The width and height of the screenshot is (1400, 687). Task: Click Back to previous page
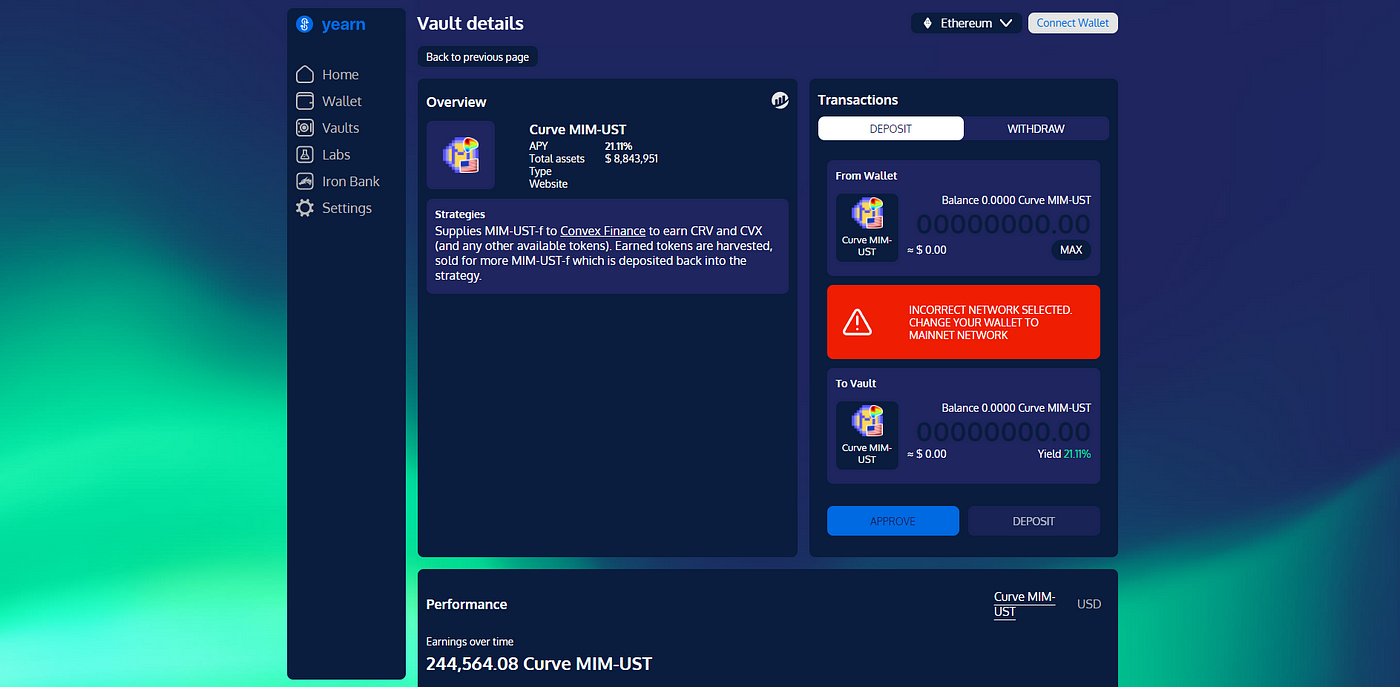click(x=477, y=57)
